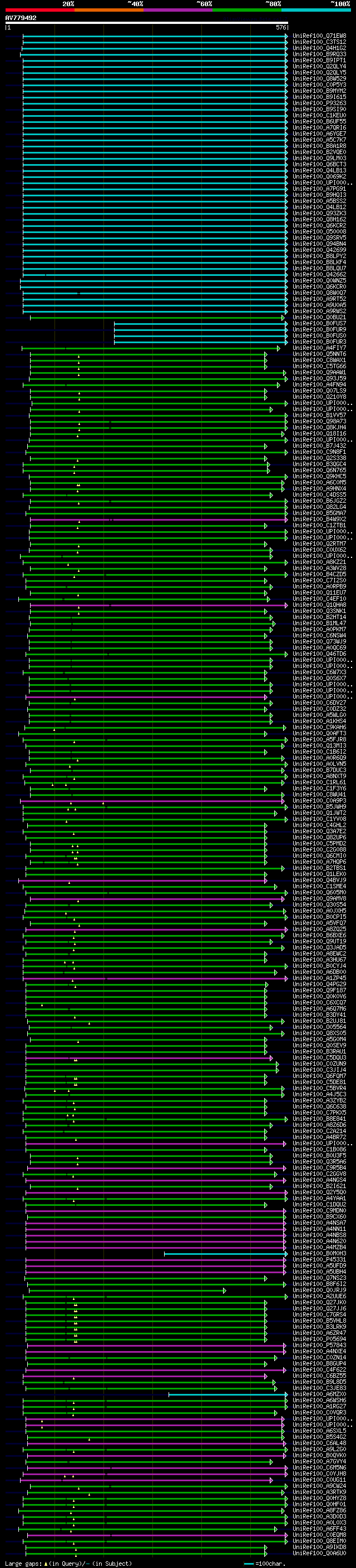Click label UniRef100_C1ZTB1

(319, 525)
